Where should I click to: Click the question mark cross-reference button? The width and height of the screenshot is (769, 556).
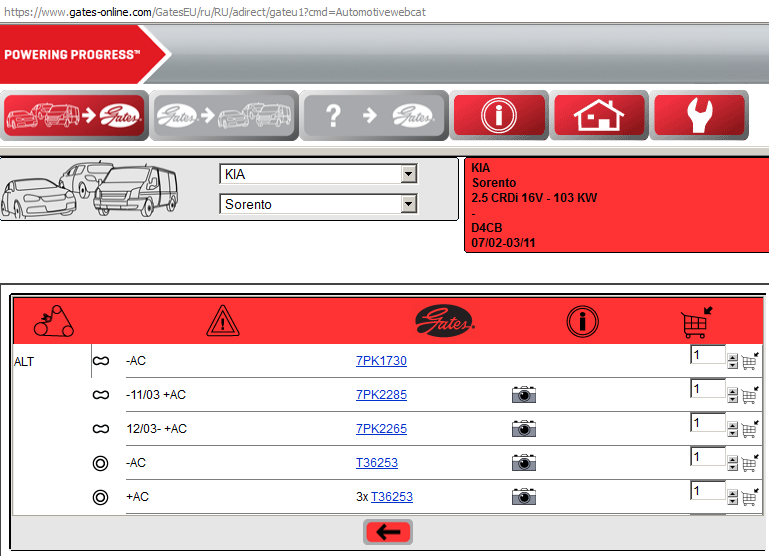(374, 115)
